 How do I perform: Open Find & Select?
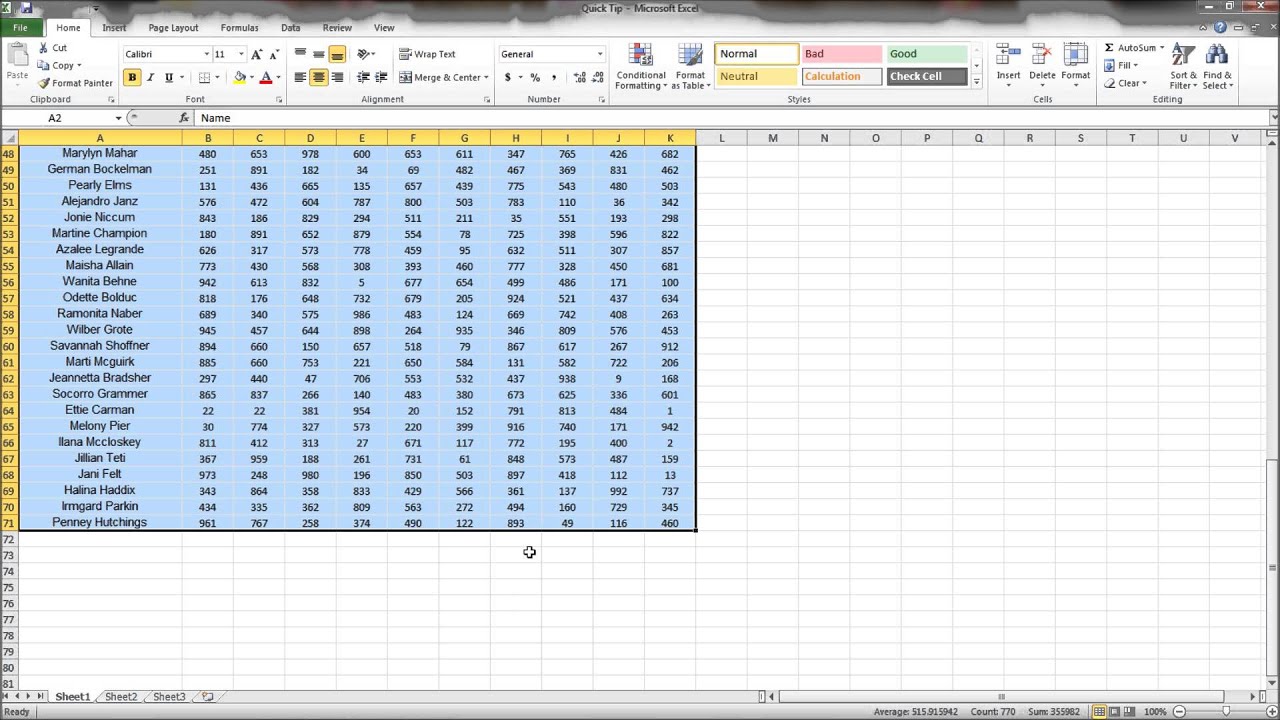(1217, 67)
